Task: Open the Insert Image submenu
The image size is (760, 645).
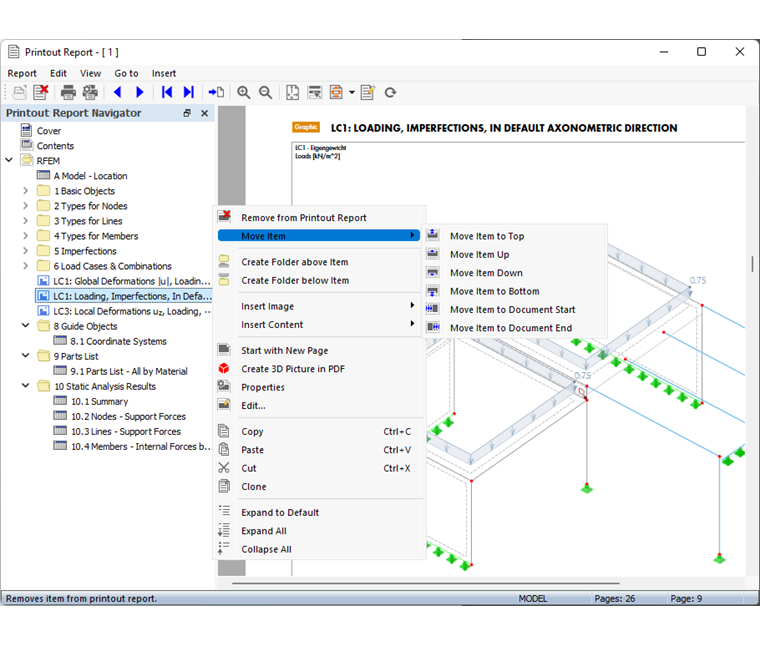Action: 320,306
